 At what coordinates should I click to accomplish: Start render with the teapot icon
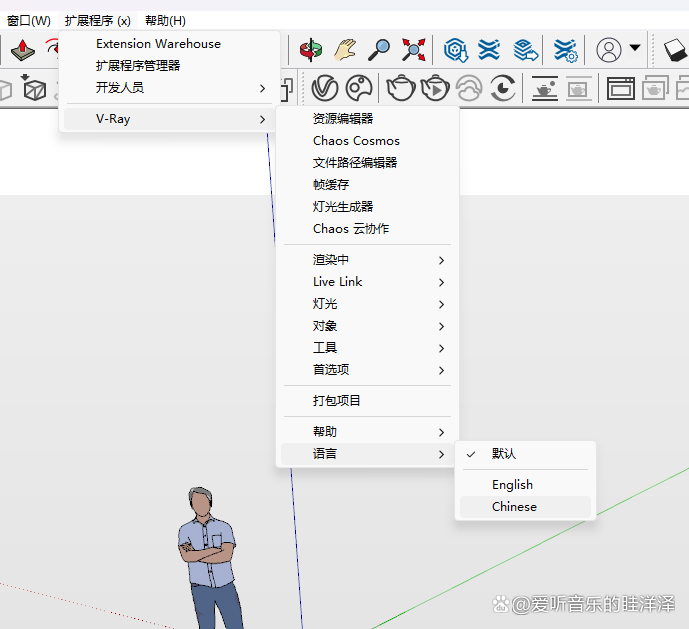[x=401, y=88]
